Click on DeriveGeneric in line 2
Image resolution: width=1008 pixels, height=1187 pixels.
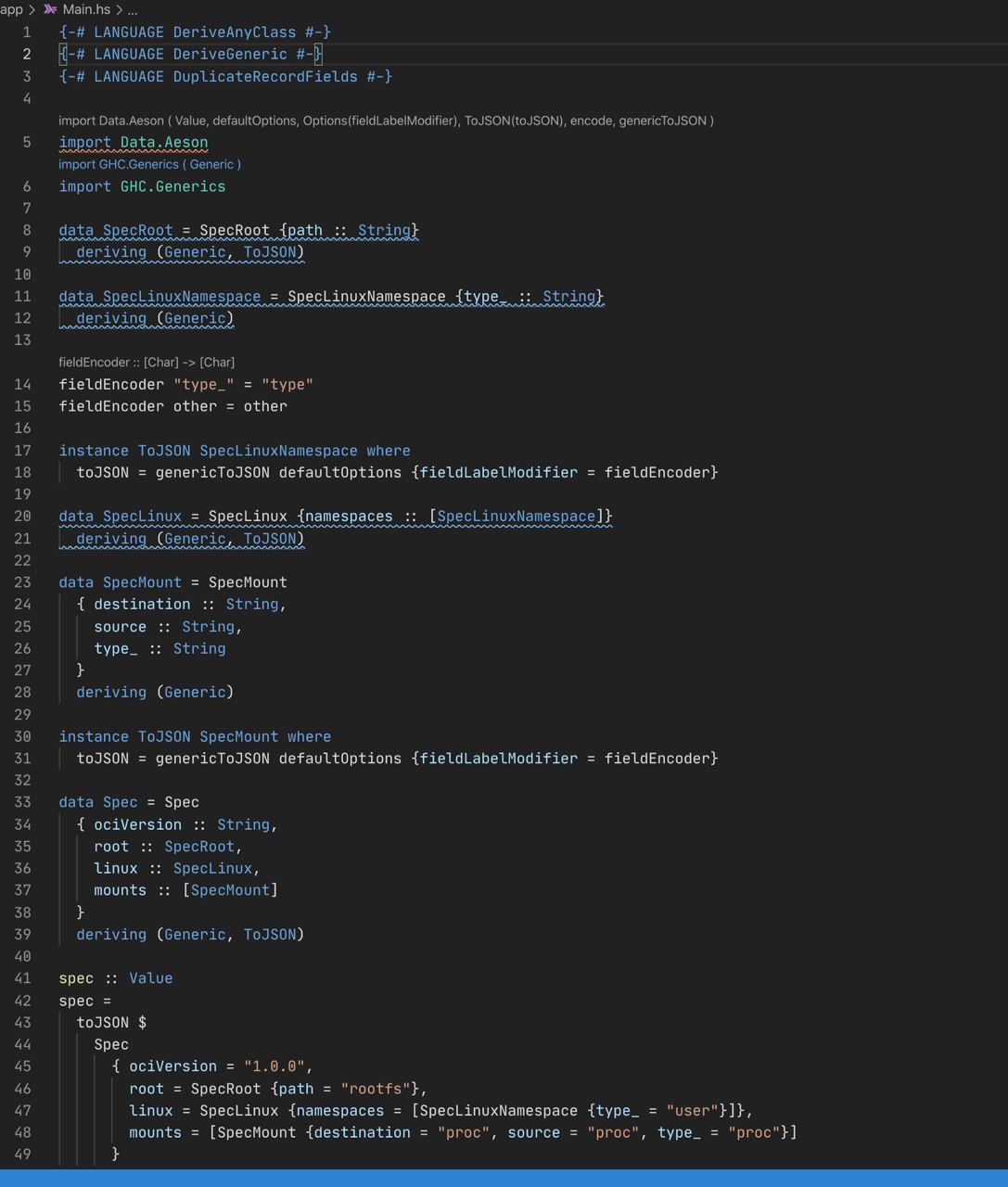pos(230,55)
